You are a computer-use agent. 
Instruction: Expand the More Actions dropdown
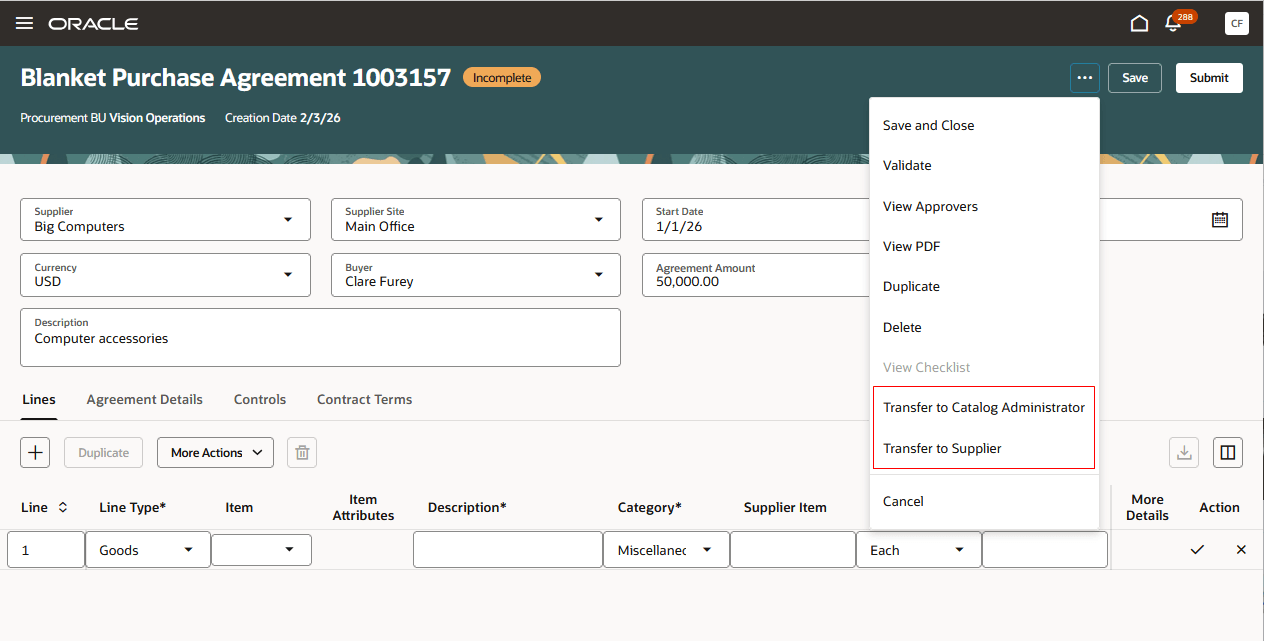[215, 452]
